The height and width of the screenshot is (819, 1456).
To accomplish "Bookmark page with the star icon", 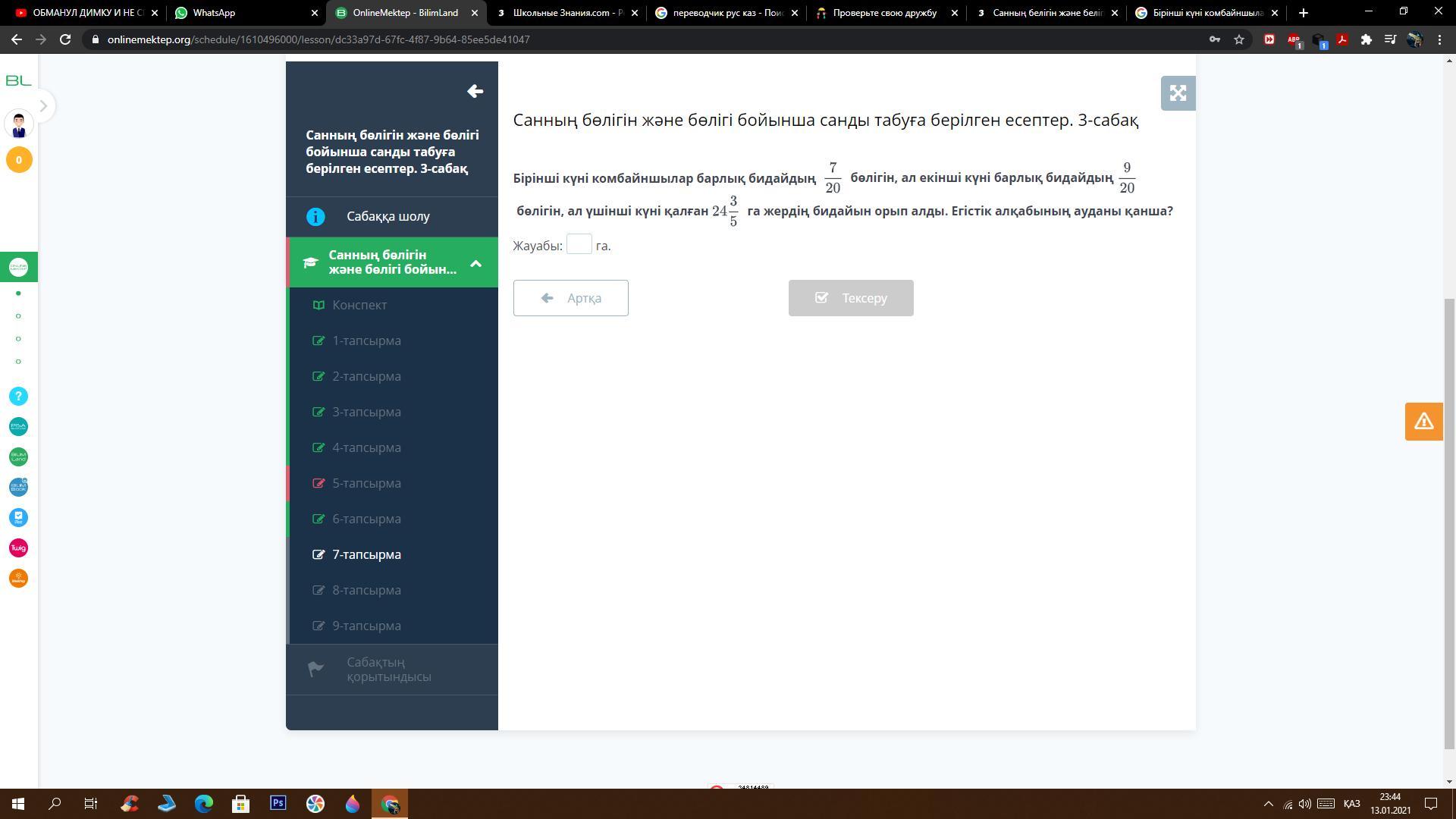I will tap(1239, 39).
